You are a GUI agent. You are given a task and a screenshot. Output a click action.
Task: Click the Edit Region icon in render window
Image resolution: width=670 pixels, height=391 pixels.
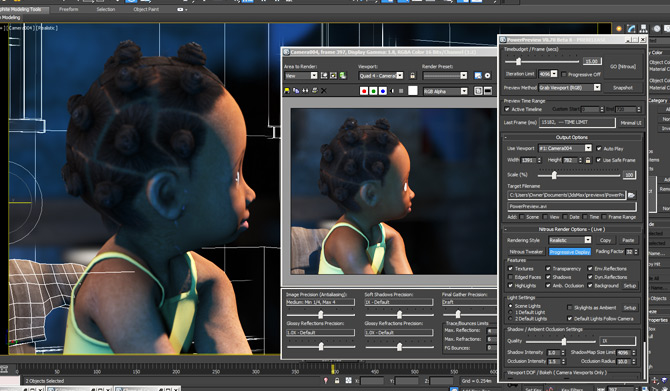[324, 76]
